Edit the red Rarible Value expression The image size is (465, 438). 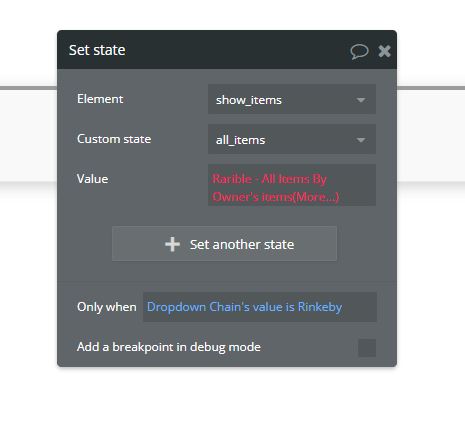coord(292,185)
